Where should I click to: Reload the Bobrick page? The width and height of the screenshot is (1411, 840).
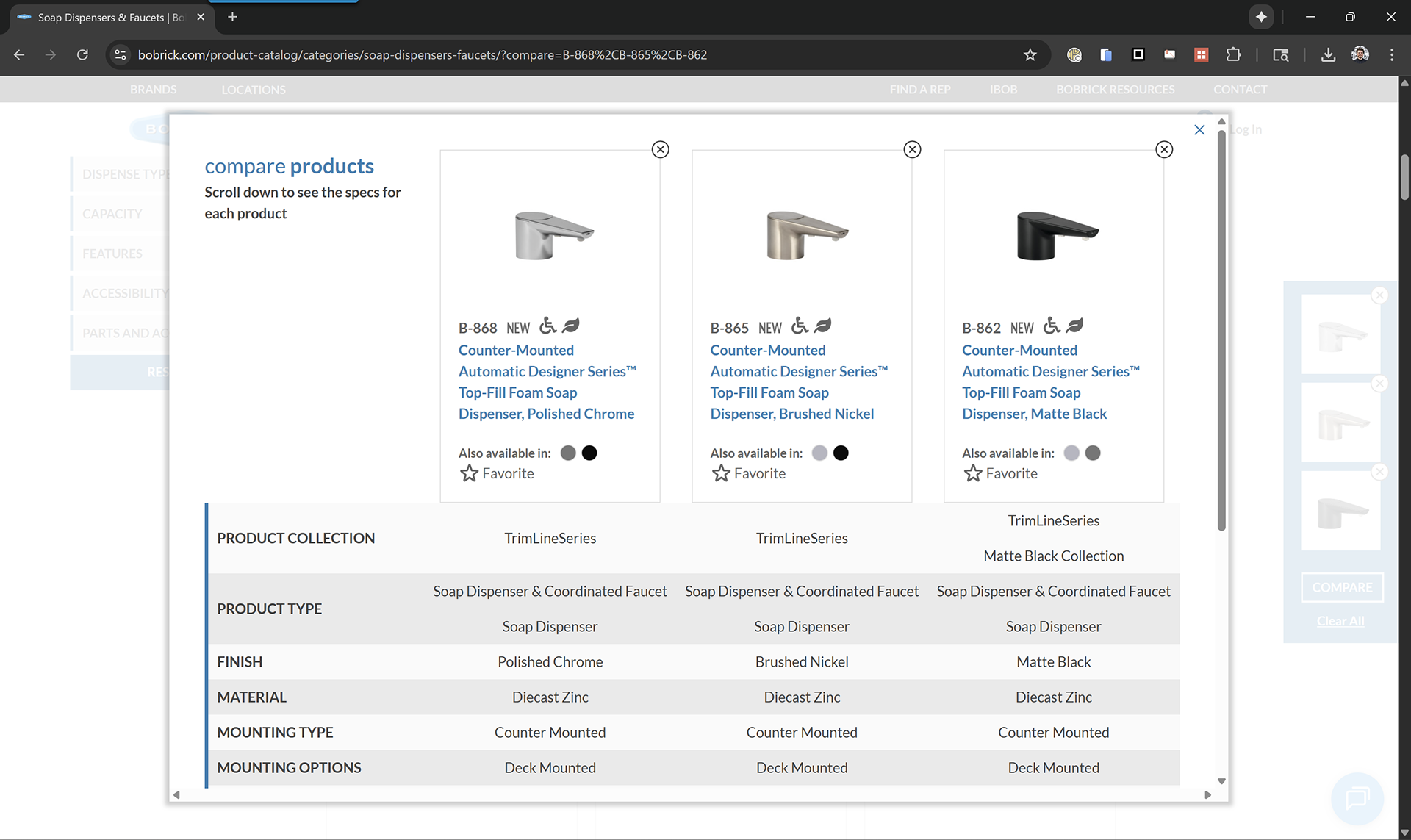point(82,55)
